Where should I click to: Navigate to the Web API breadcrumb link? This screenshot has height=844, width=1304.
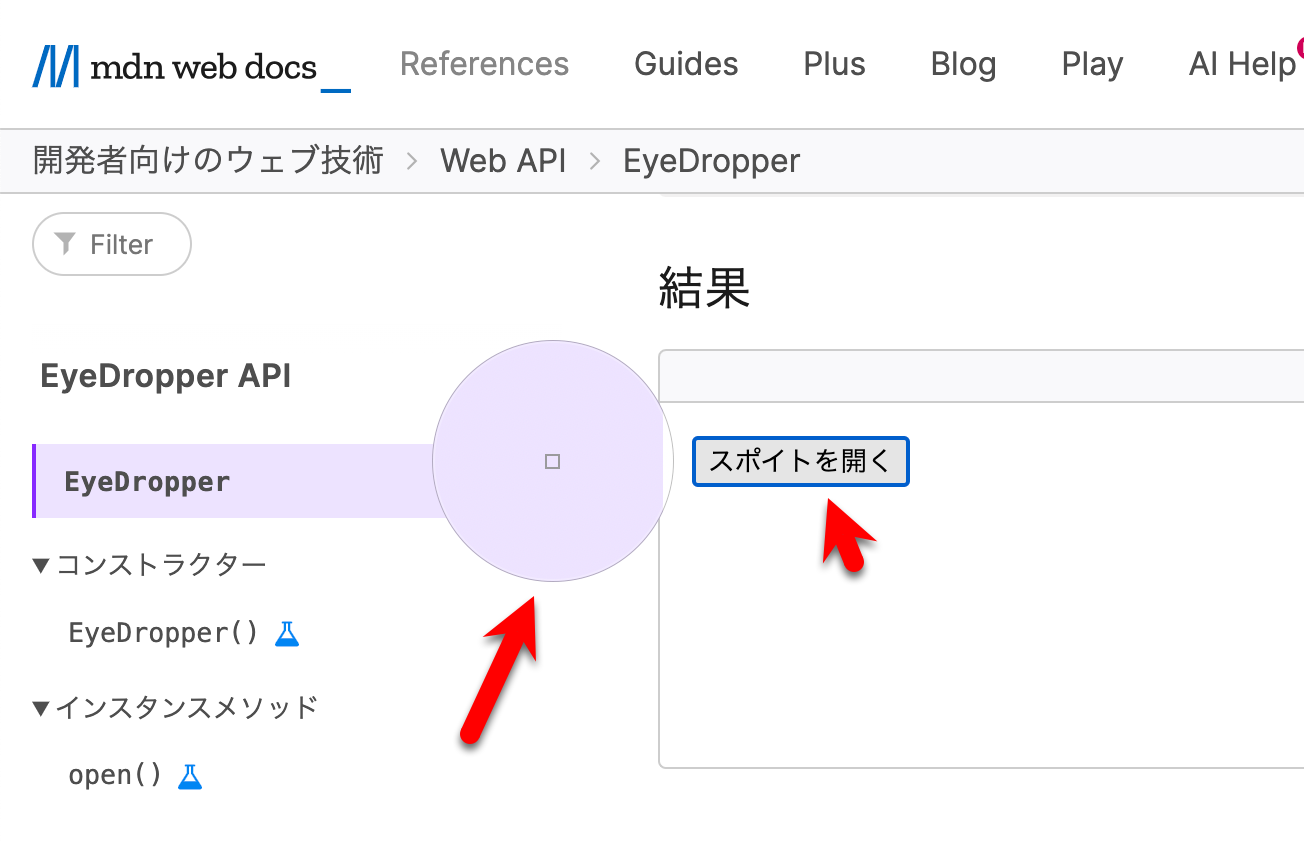coord(503,160)
